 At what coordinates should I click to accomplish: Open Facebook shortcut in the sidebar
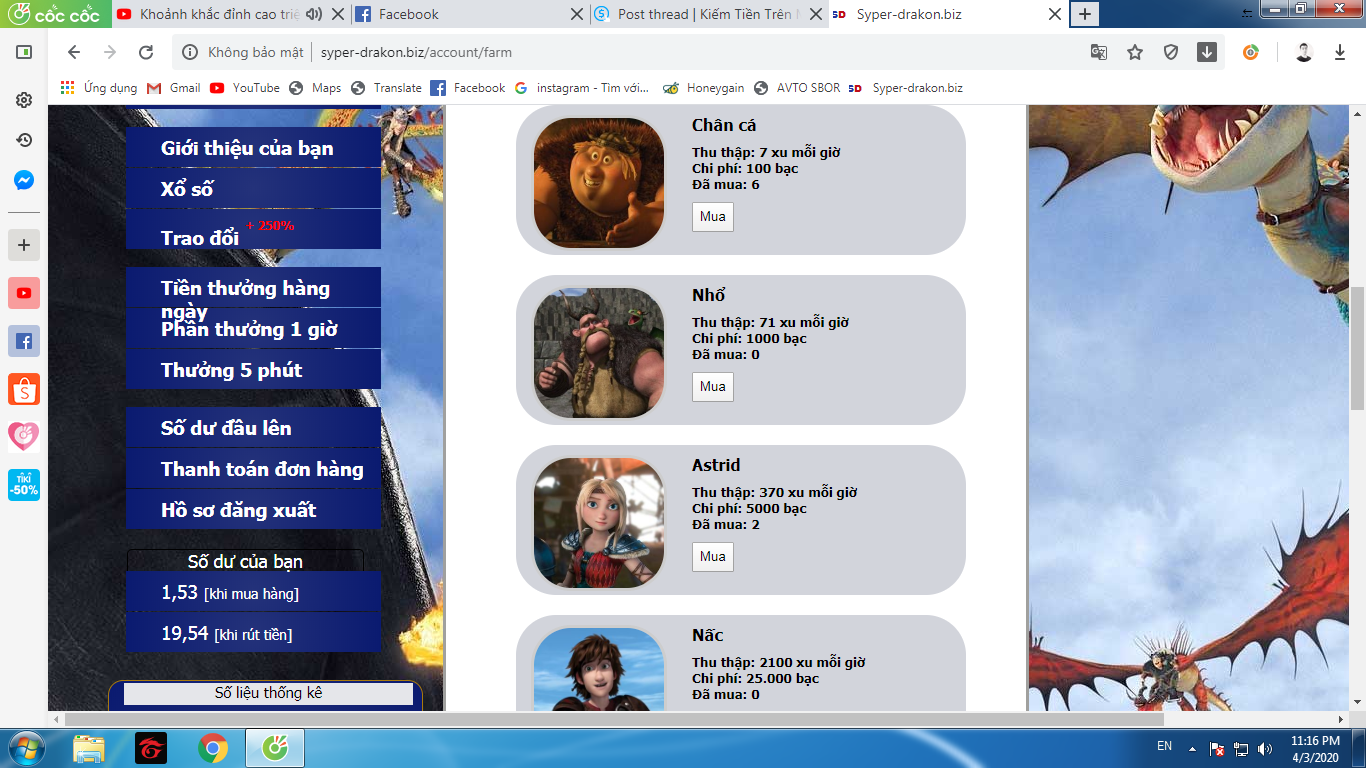click(x=24, y=341)
